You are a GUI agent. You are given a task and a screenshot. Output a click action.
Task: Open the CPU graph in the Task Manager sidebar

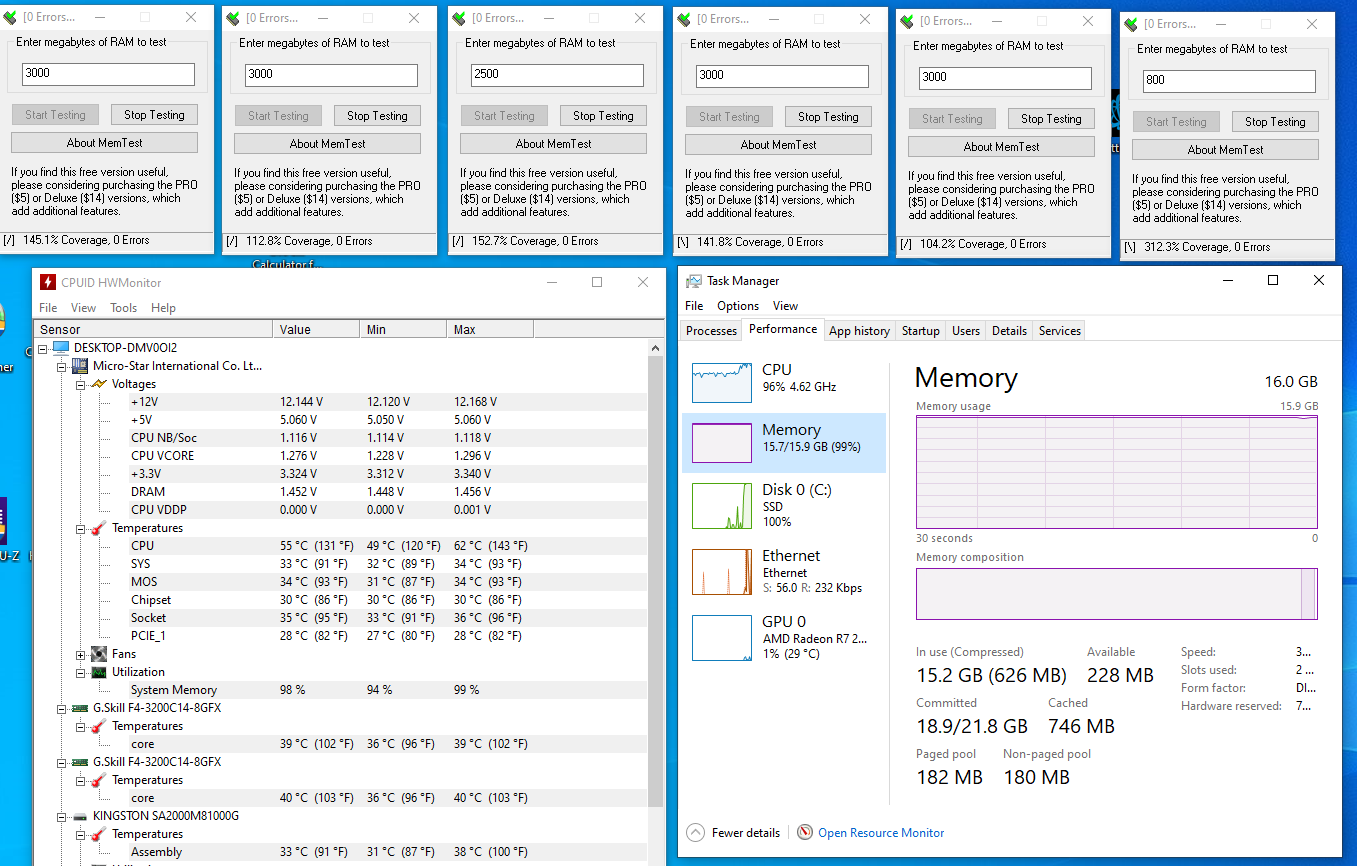pyautogui.click(x=721, y=383)
